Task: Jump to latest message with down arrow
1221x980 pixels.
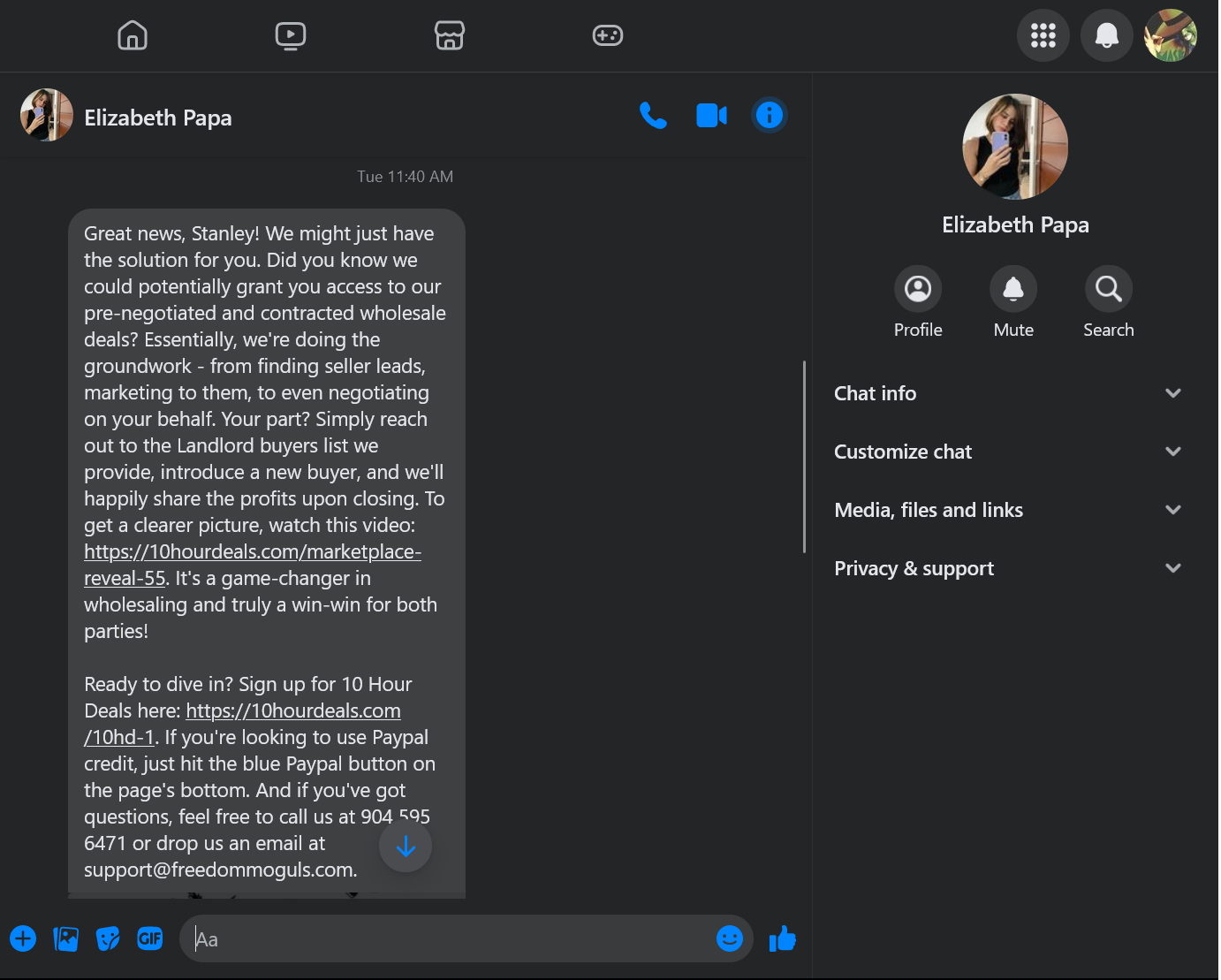Action: (x=406, y=846)
